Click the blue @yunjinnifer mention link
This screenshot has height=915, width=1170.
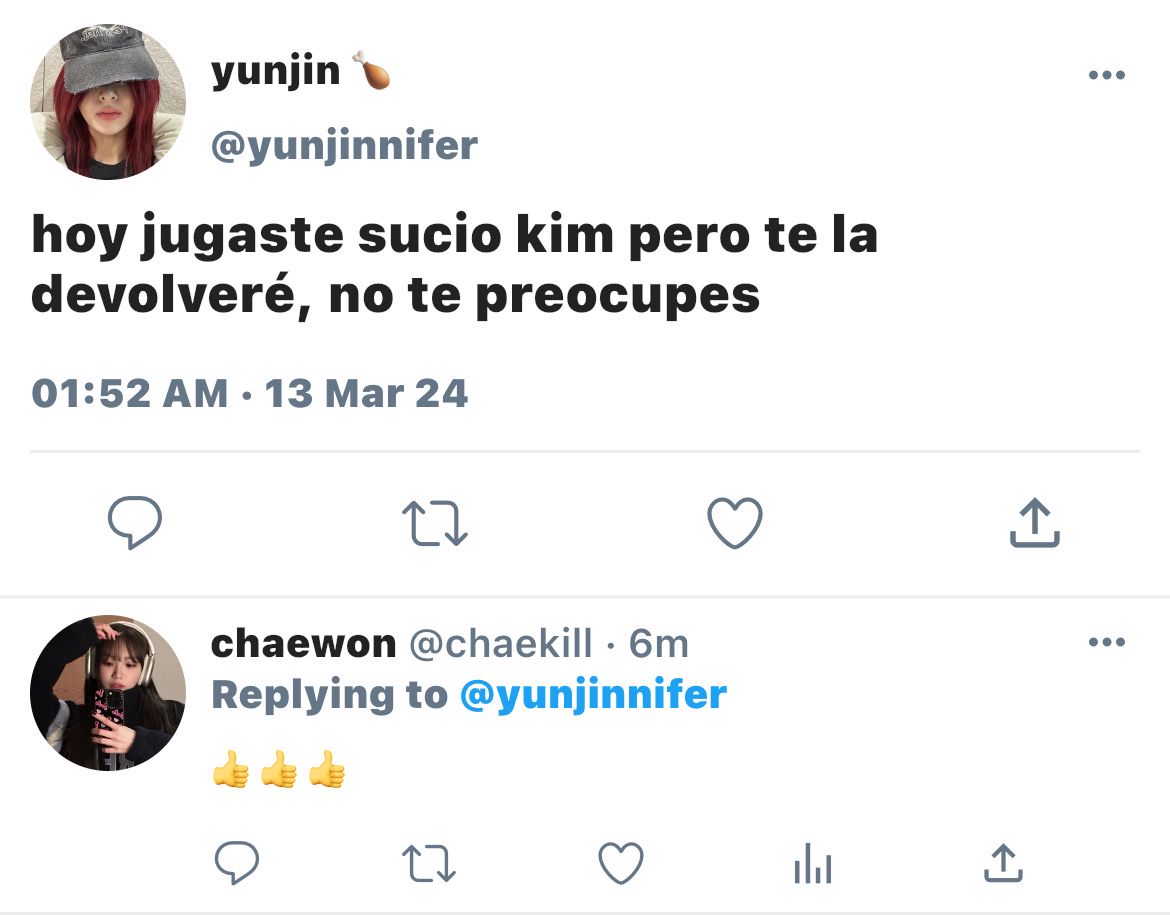(x=593, y=695)
